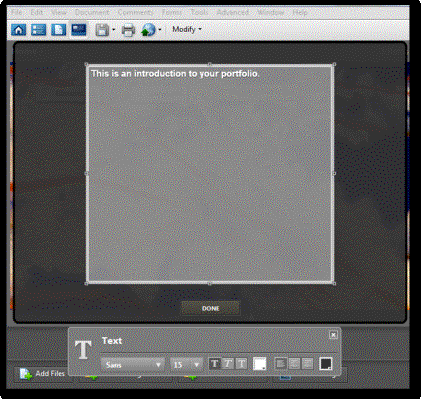421x399 pixels.
Task: Select the header view icon in toolbar
Action: pyautogui.click(x=79, y=29)
